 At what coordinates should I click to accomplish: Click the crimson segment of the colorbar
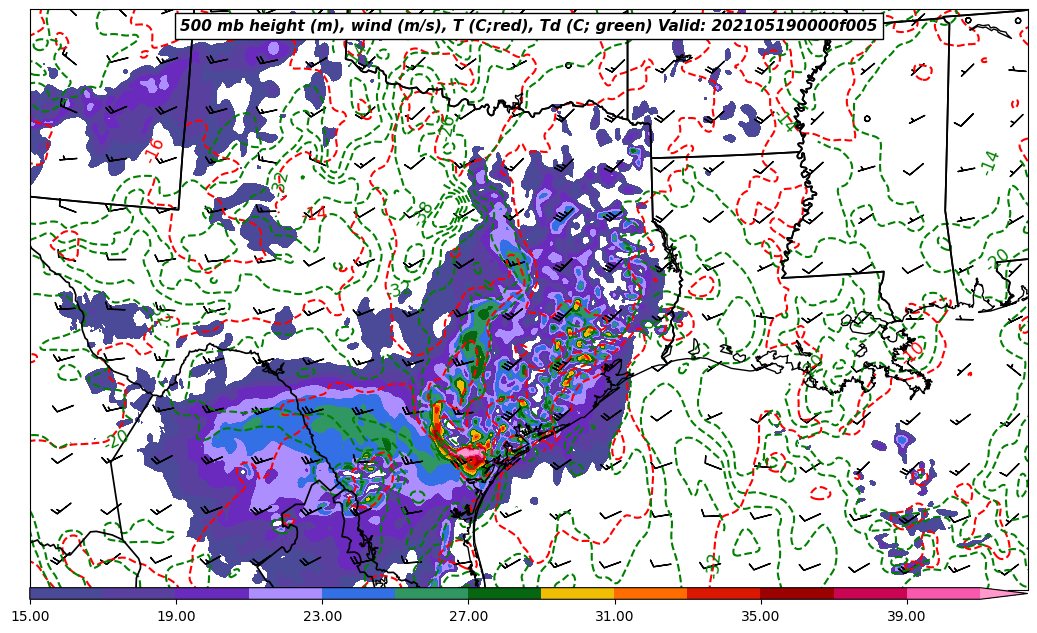tap(869, 593)
